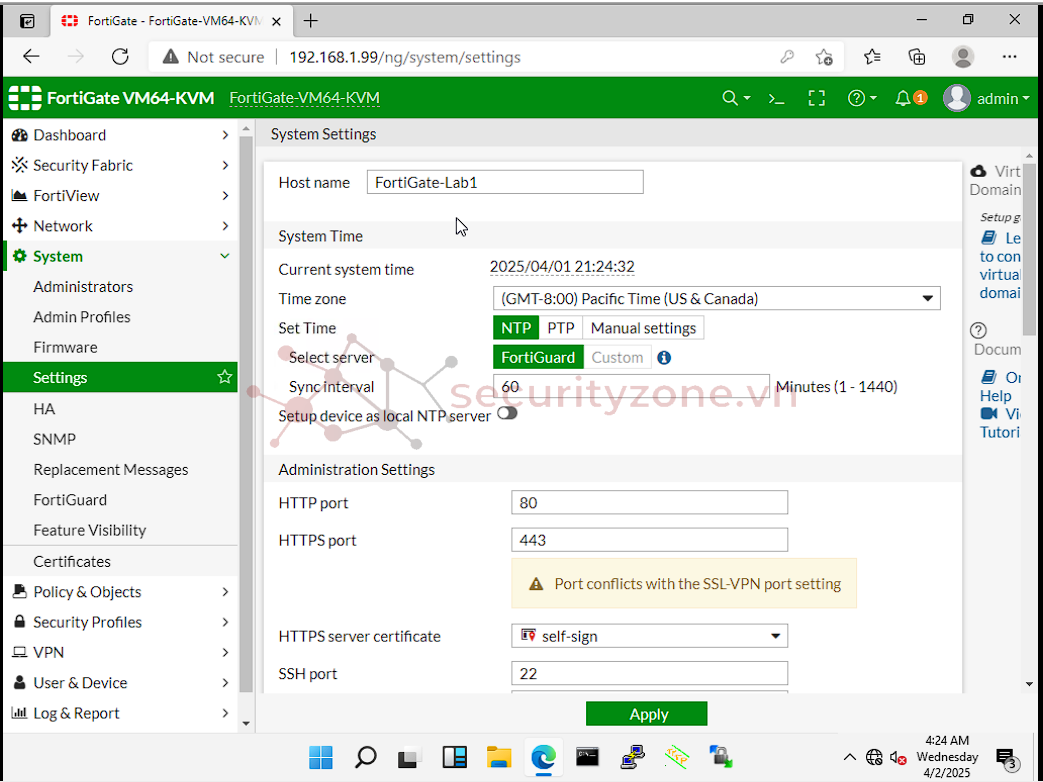Select PTP for Set Time
Screen dimensions: 1043x782
(x=561, y=328)
